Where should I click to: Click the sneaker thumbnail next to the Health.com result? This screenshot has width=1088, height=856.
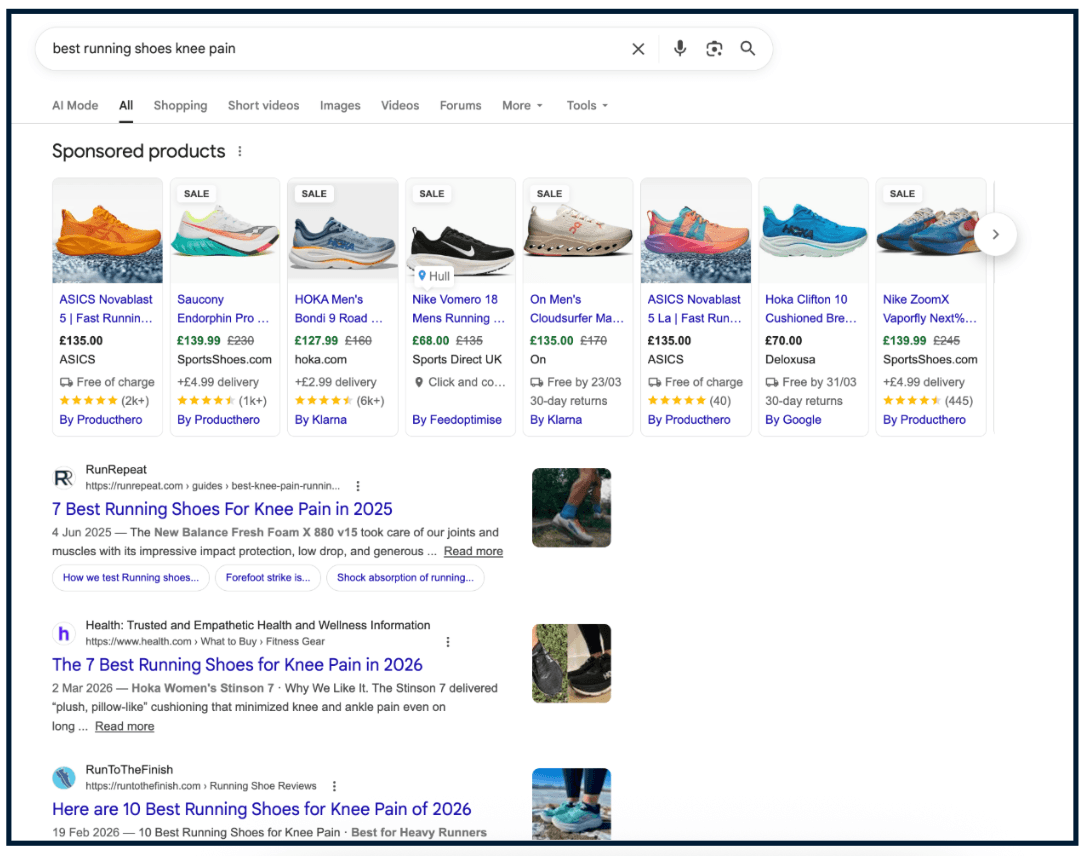tap(571, 663)
